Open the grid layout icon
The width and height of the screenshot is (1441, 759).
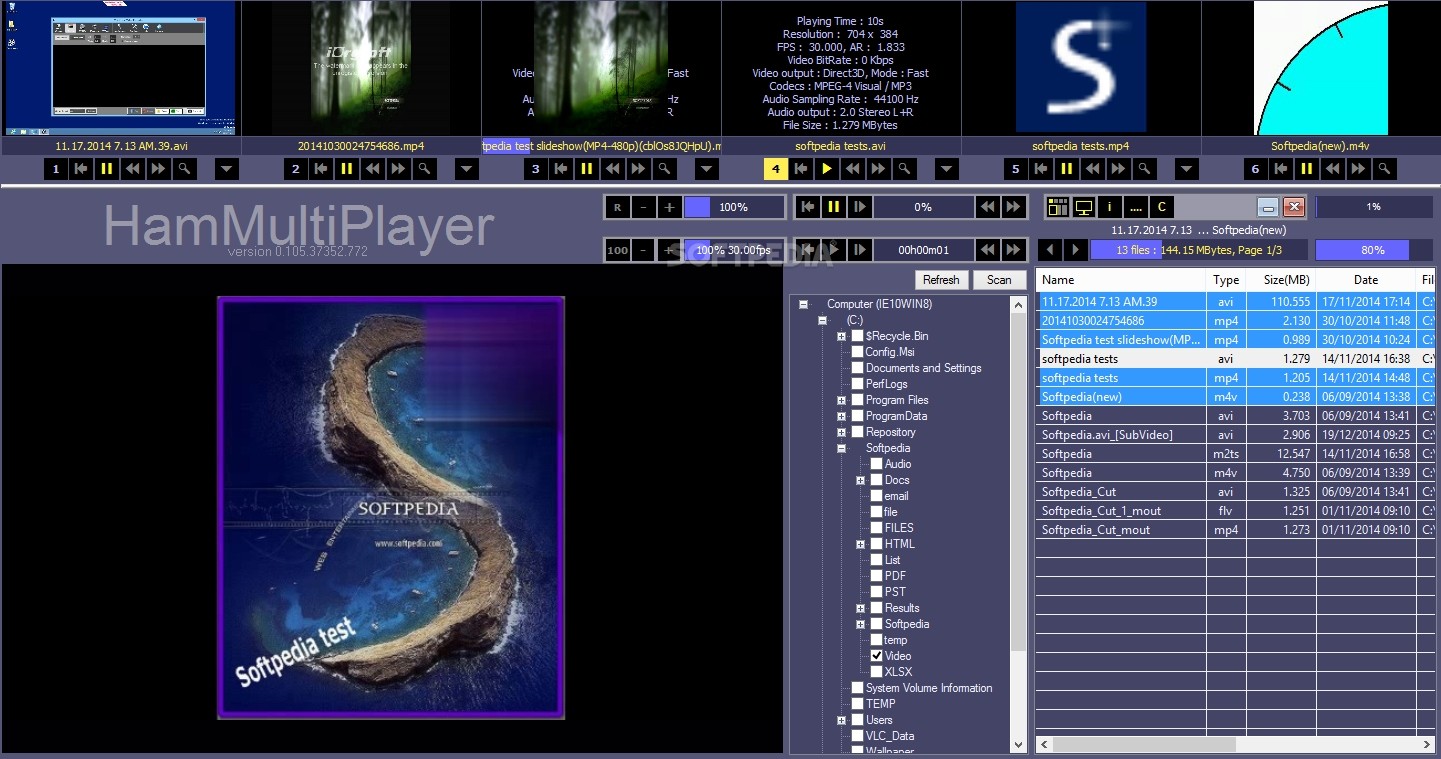[1057, 207]
